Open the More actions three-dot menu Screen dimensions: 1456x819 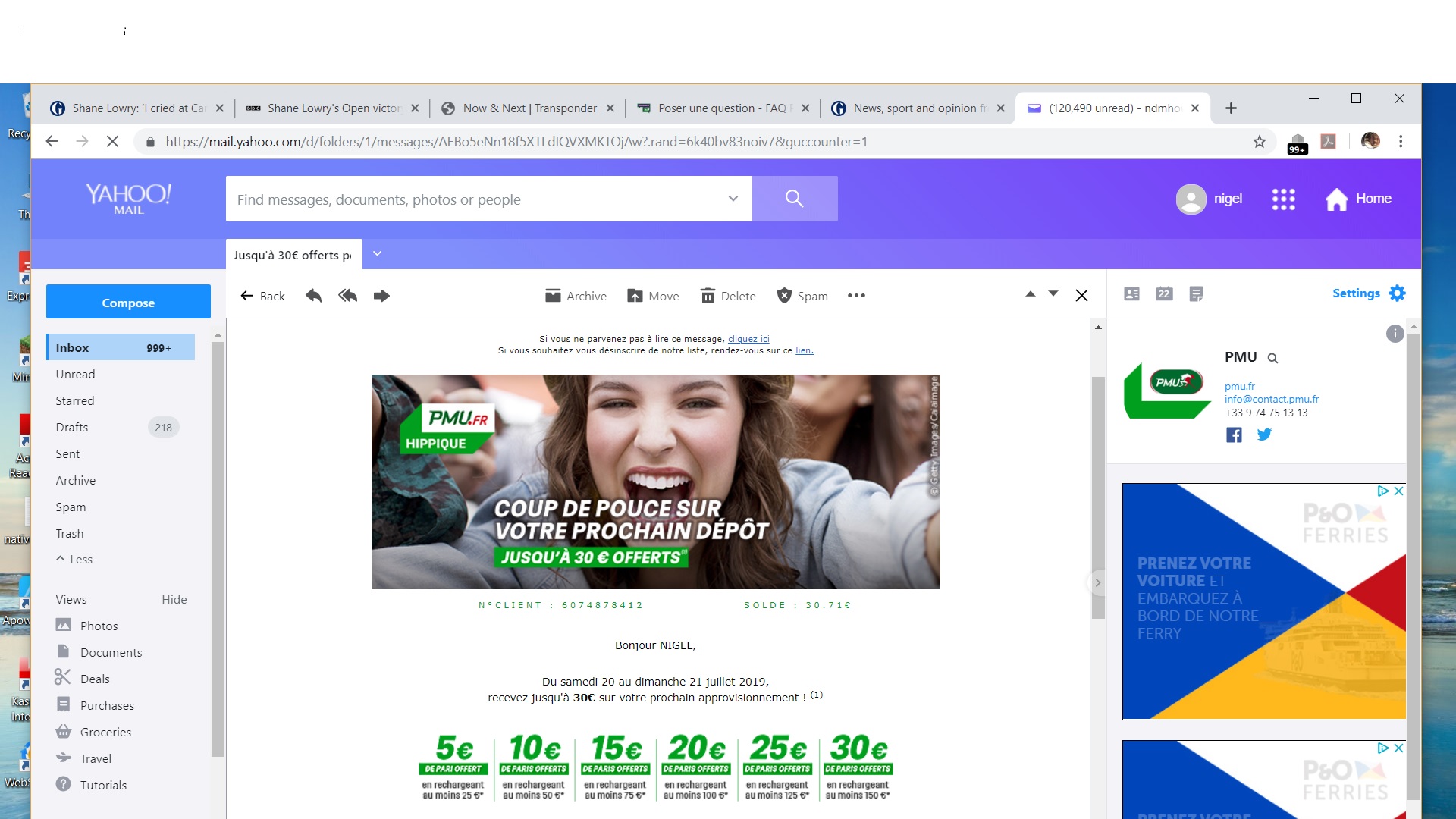pos(856,296)
